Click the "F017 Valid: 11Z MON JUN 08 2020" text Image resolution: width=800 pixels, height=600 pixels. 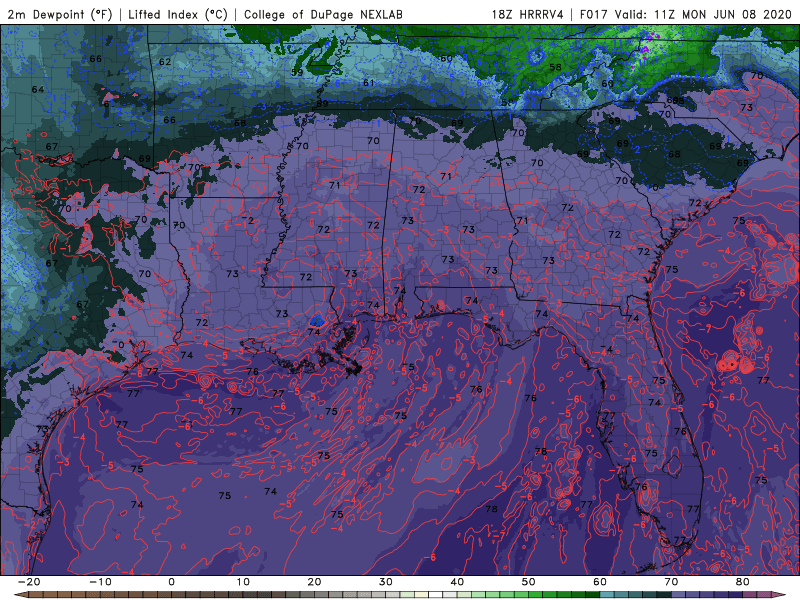click(686, 14)
